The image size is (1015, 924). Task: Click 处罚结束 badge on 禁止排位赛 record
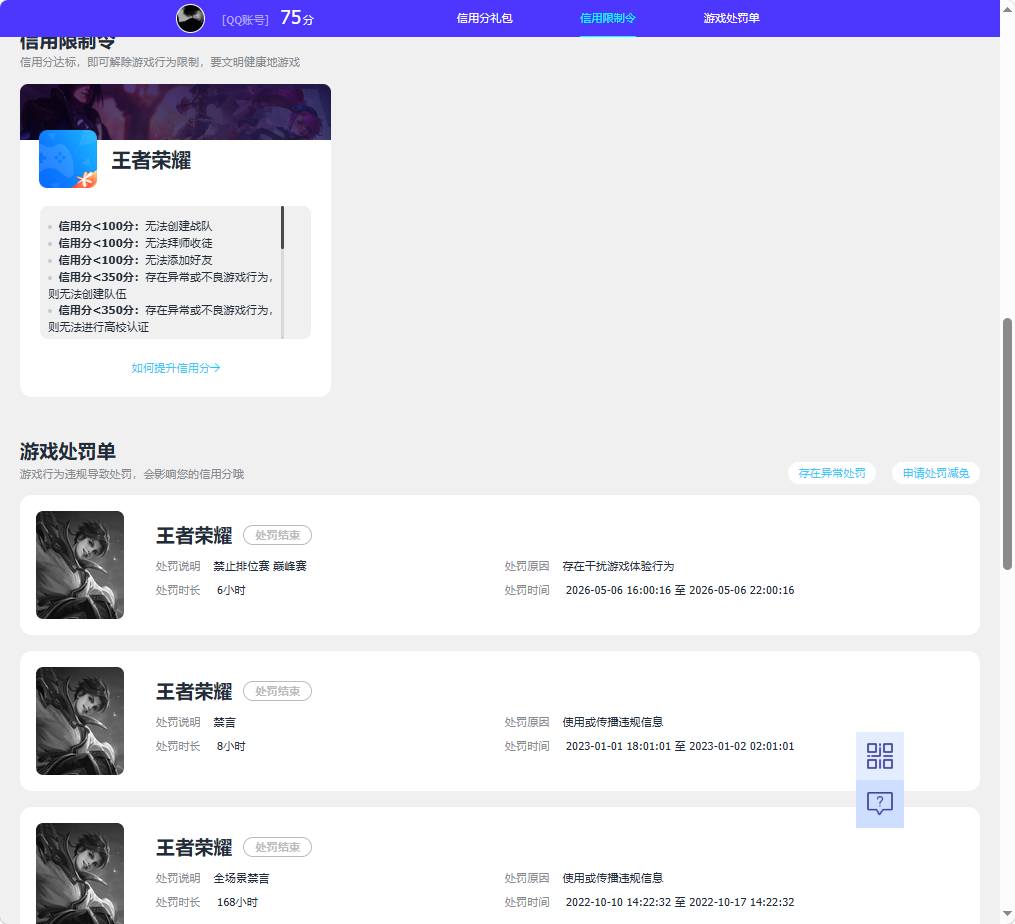(x=277, y=535)
